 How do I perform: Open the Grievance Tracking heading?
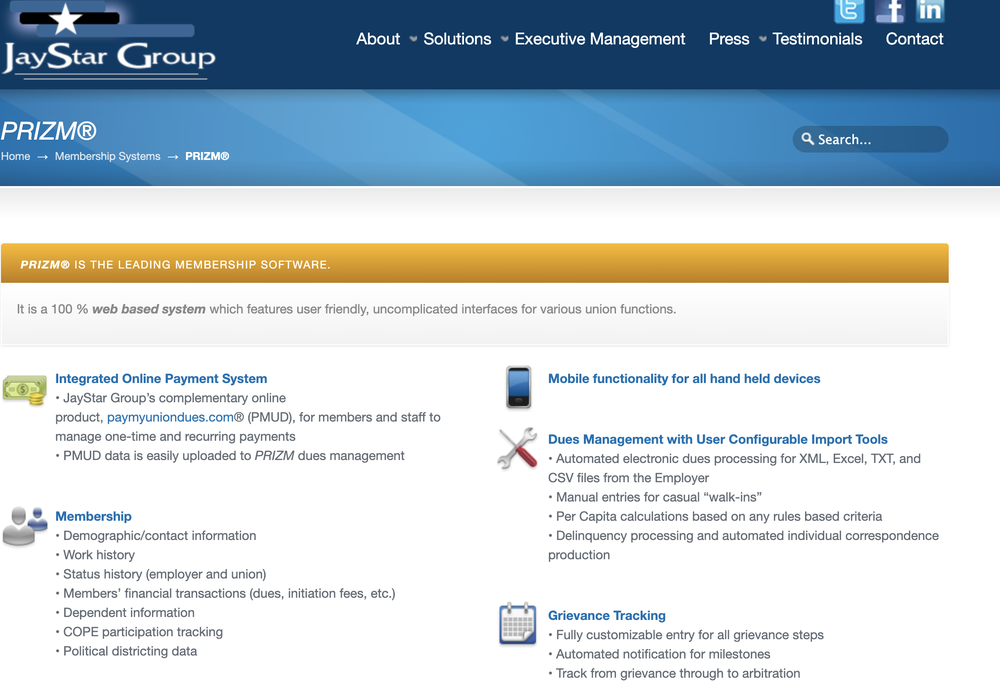pyautogui.click(x=607, y=616)
